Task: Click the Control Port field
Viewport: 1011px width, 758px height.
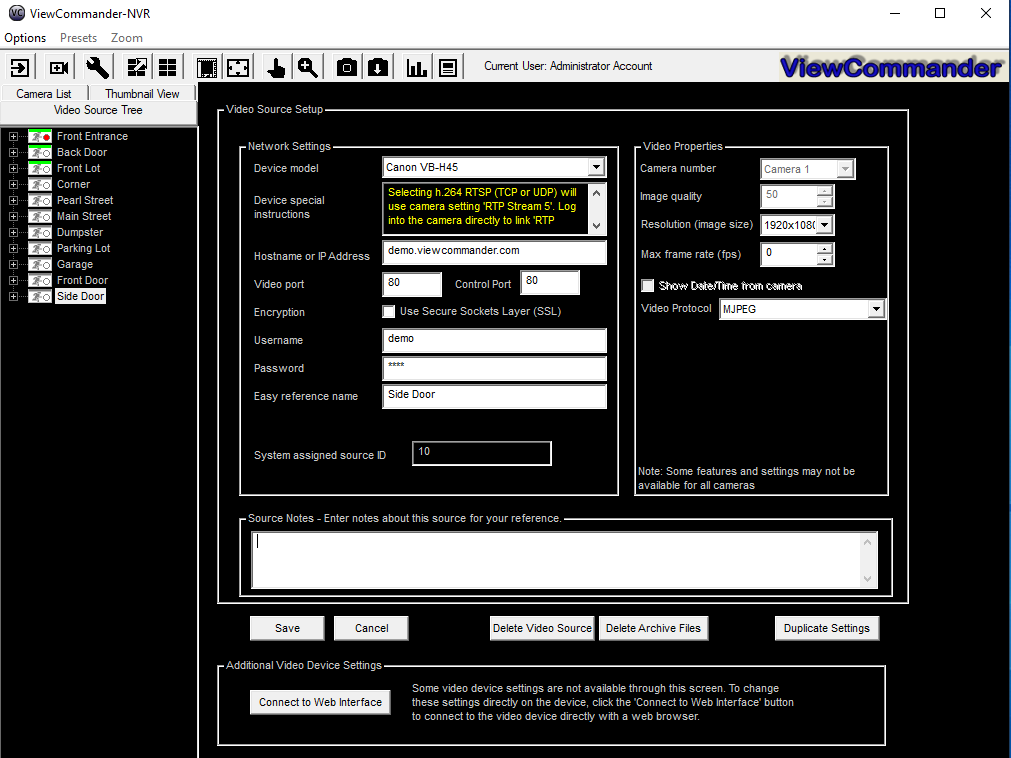Action: [550, 282]
